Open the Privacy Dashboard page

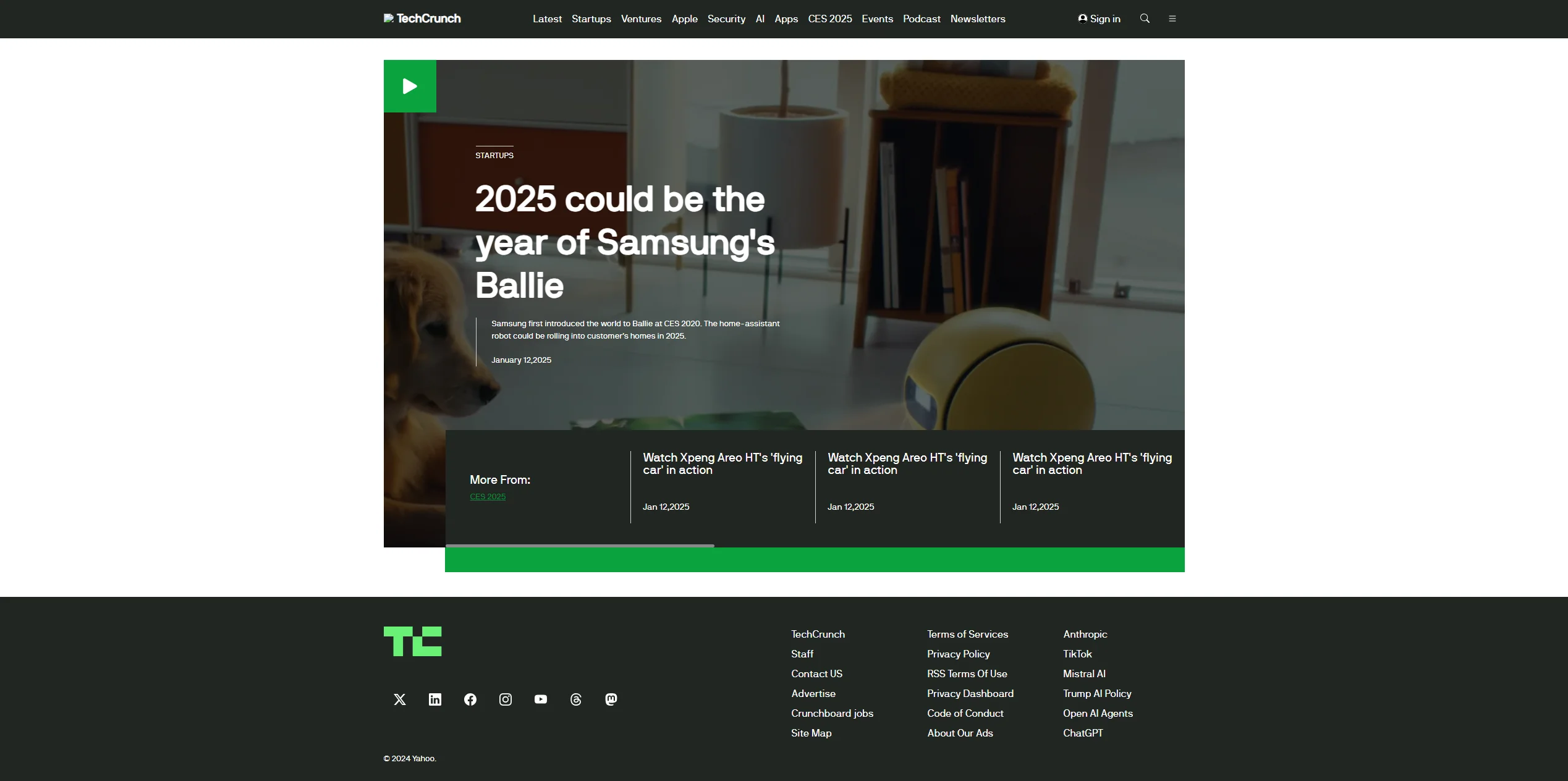pos(970,693)
